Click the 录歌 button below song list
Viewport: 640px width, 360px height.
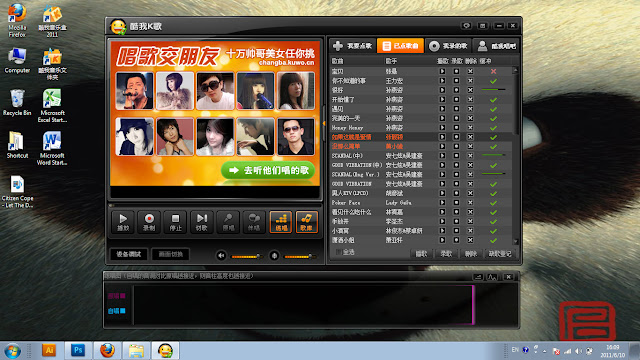coord(446,254)
